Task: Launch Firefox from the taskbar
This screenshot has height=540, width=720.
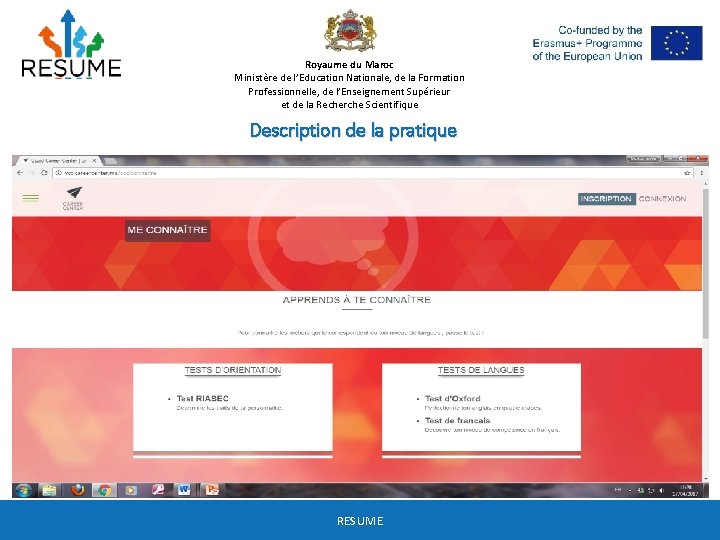Action: [78, 490]
